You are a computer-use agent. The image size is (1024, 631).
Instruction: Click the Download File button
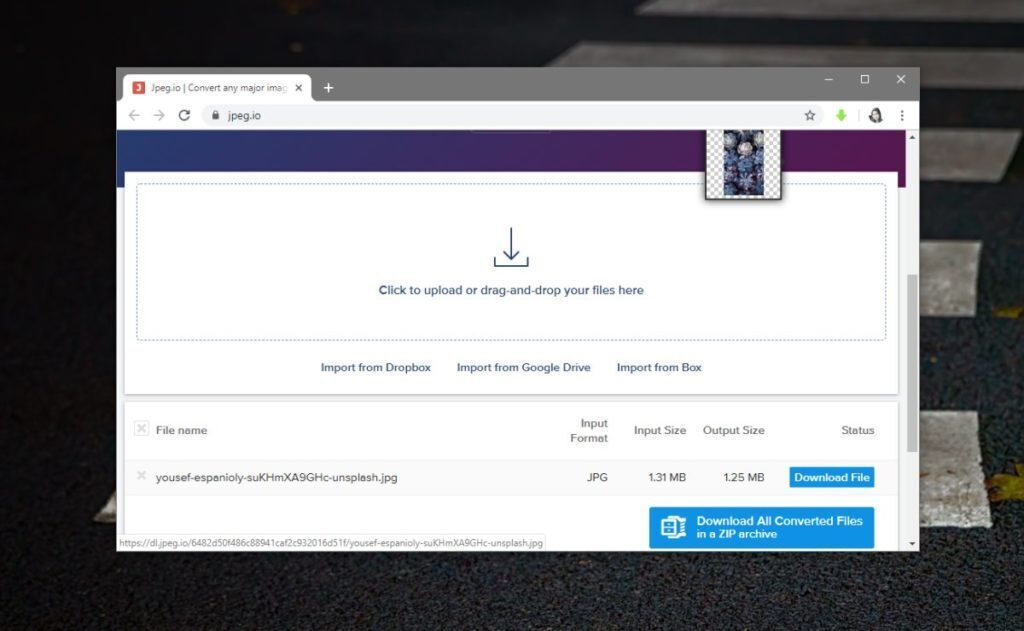click(x=831, y=477)
